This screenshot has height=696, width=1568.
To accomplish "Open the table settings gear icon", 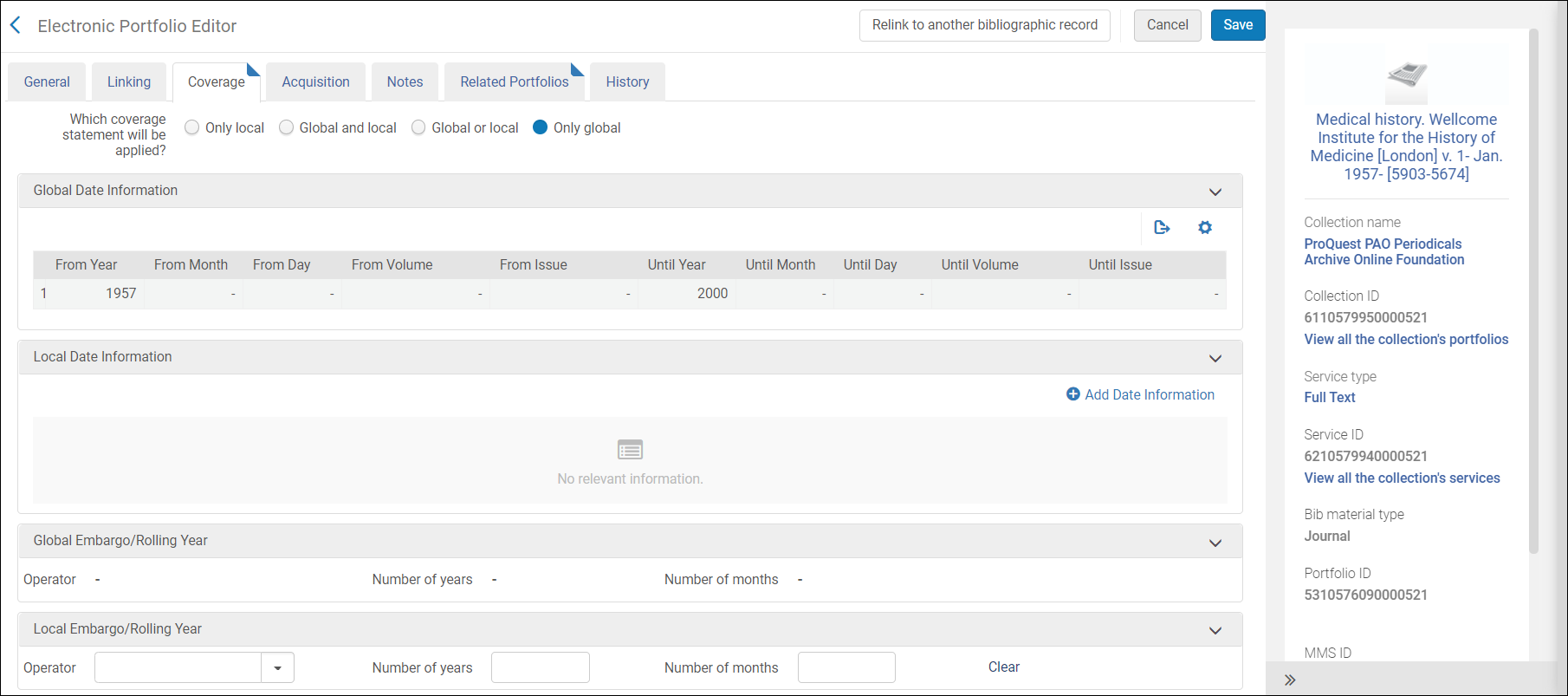I will click(x=1205, y=227).
